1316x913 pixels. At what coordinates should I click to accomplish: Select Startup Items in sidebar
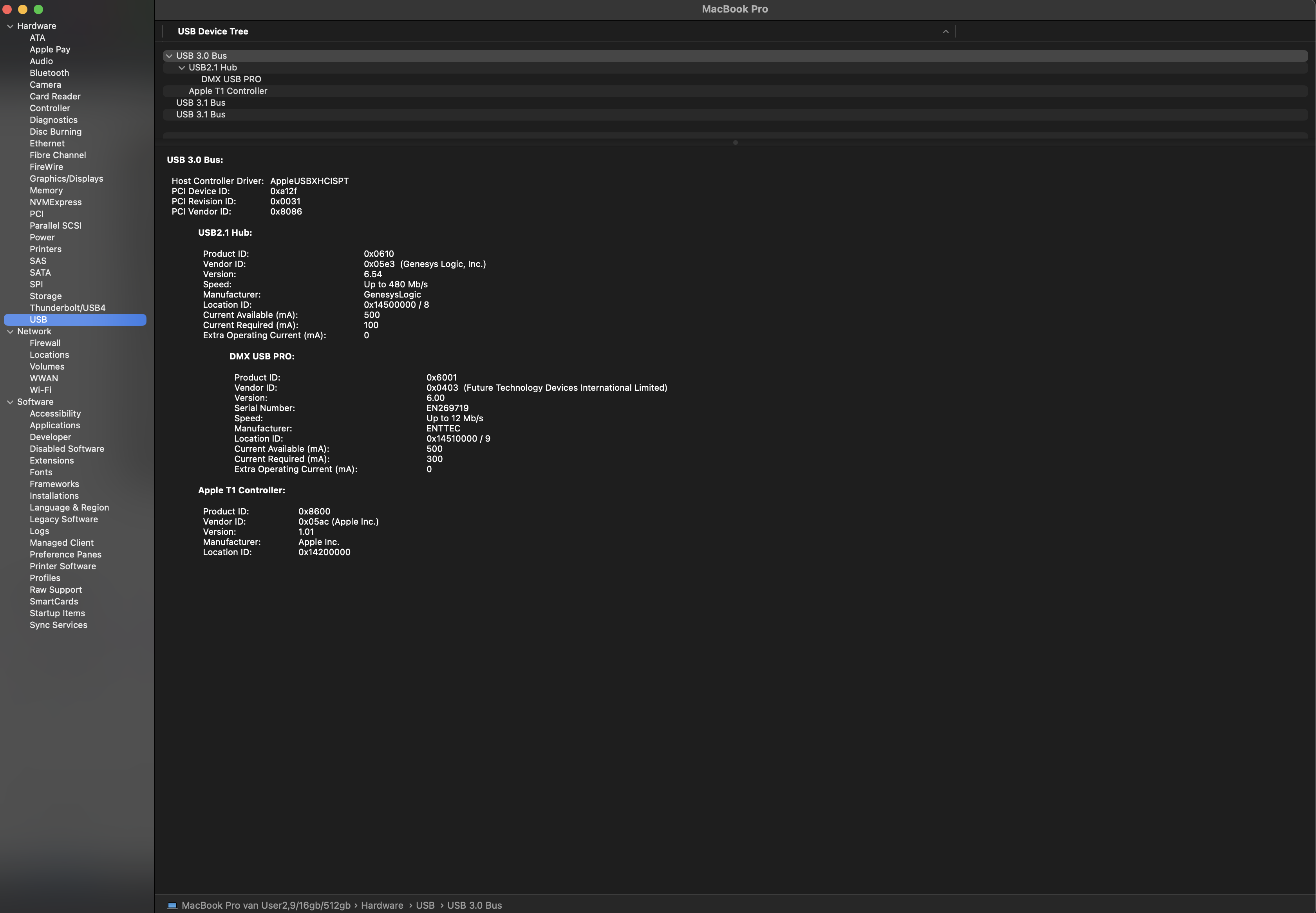[x=57, y=613]
